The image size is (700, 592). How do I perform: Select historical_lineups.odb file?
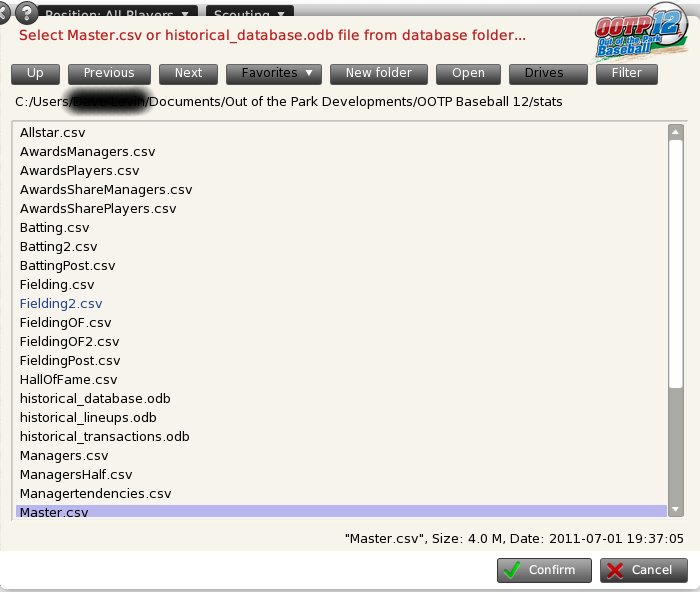pyautogui.click(x=341, y=417)
